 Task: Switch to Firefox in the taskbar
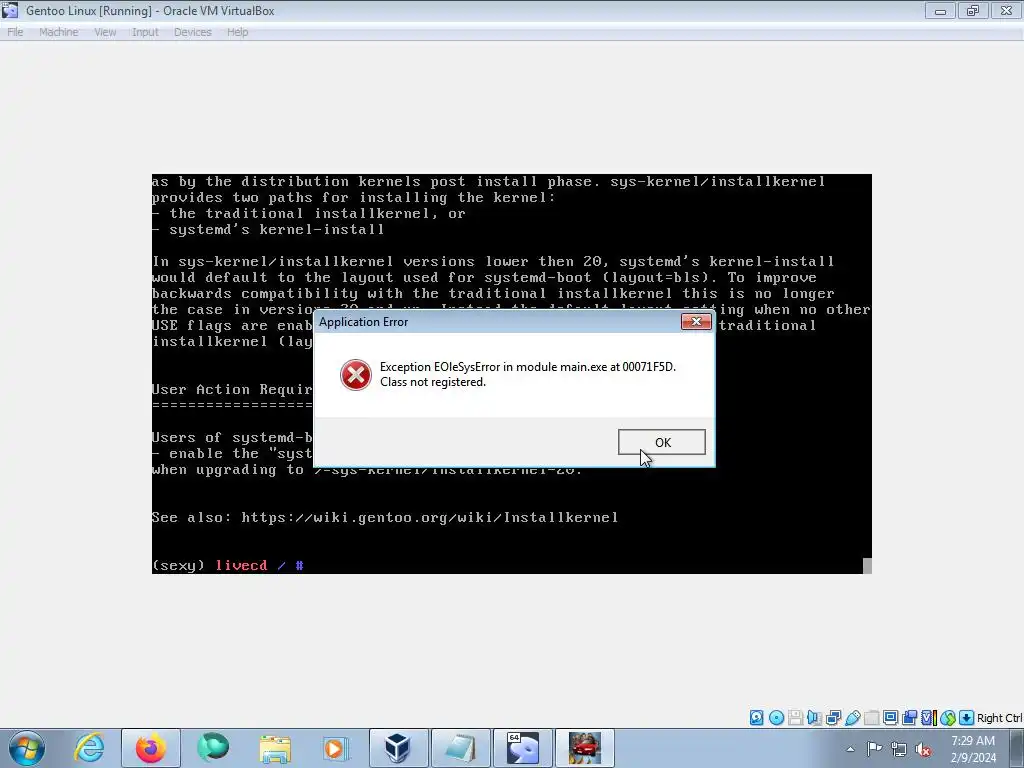point(150,748)
